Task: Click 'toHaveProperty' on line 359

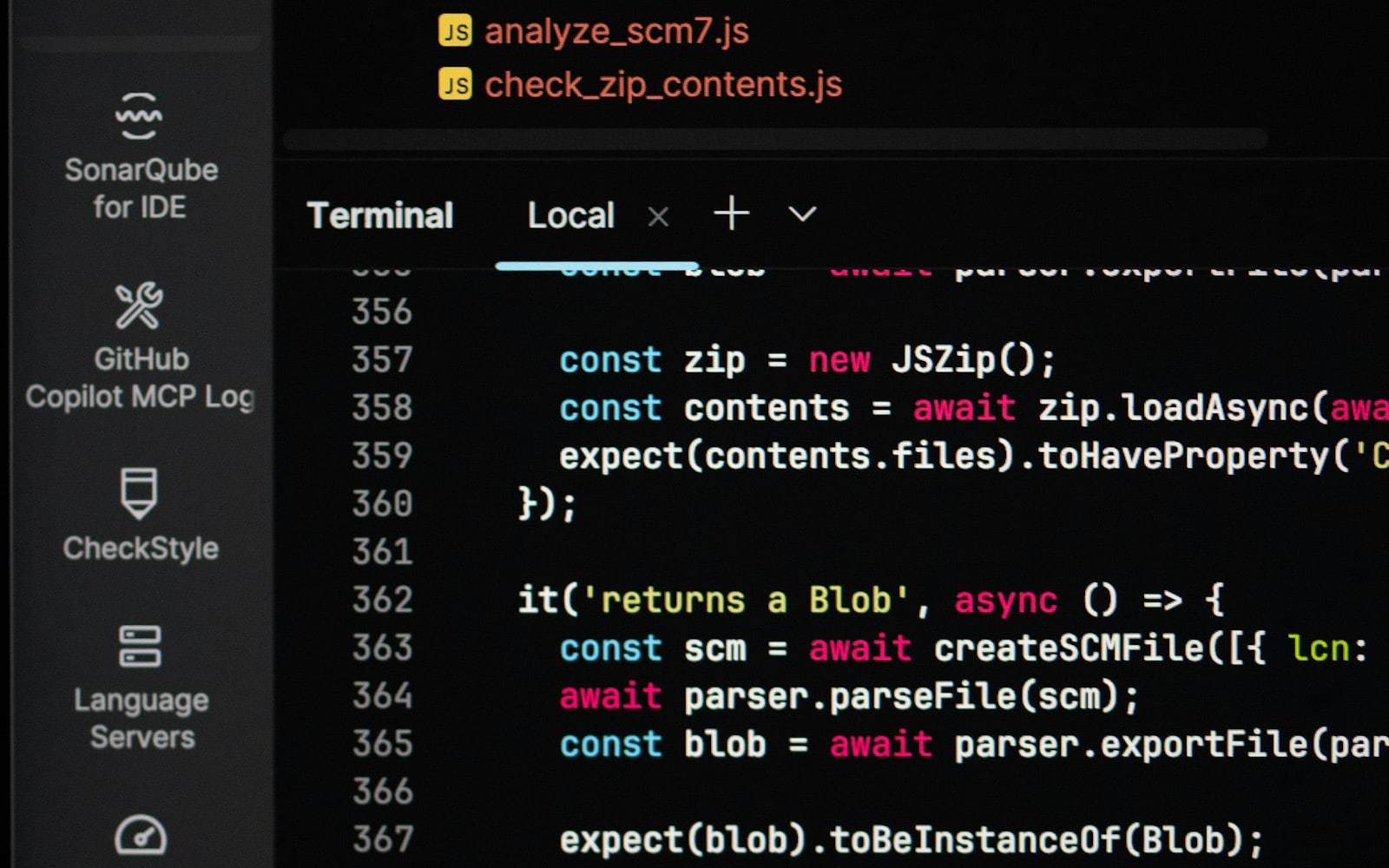Action: pyautogui.click(x=1183, y=457)
